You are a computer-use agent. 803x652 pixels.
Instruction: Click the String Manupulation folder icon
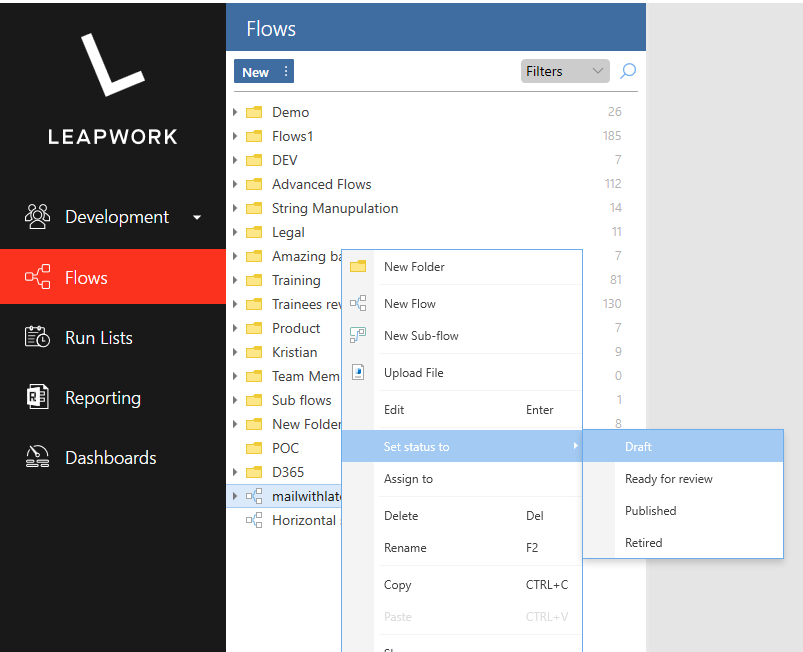[x=254, y=208]
